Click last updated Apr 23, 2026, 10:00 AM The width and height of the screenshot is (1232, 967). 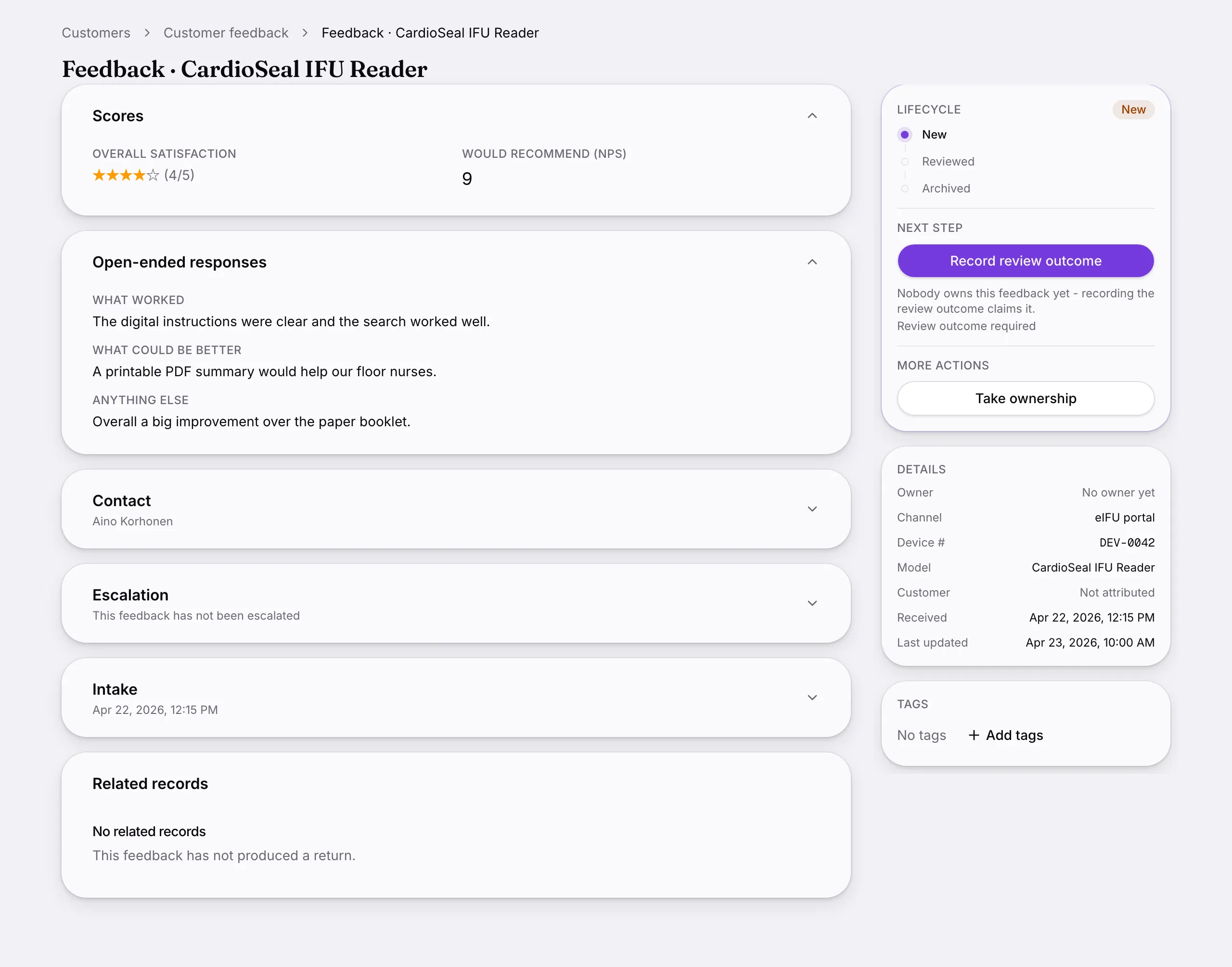pyautogui.click(x=1090, y=643)
